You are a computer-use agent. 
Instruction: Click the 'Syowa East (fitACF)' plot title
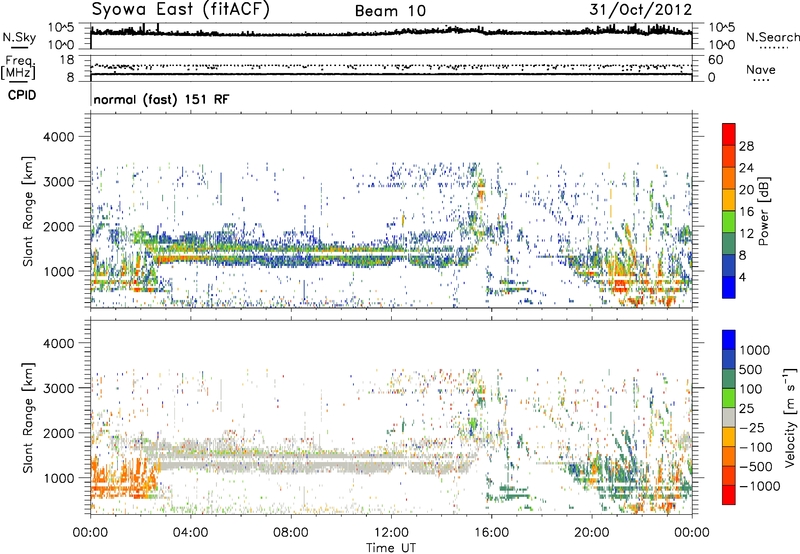pos(180,10)
